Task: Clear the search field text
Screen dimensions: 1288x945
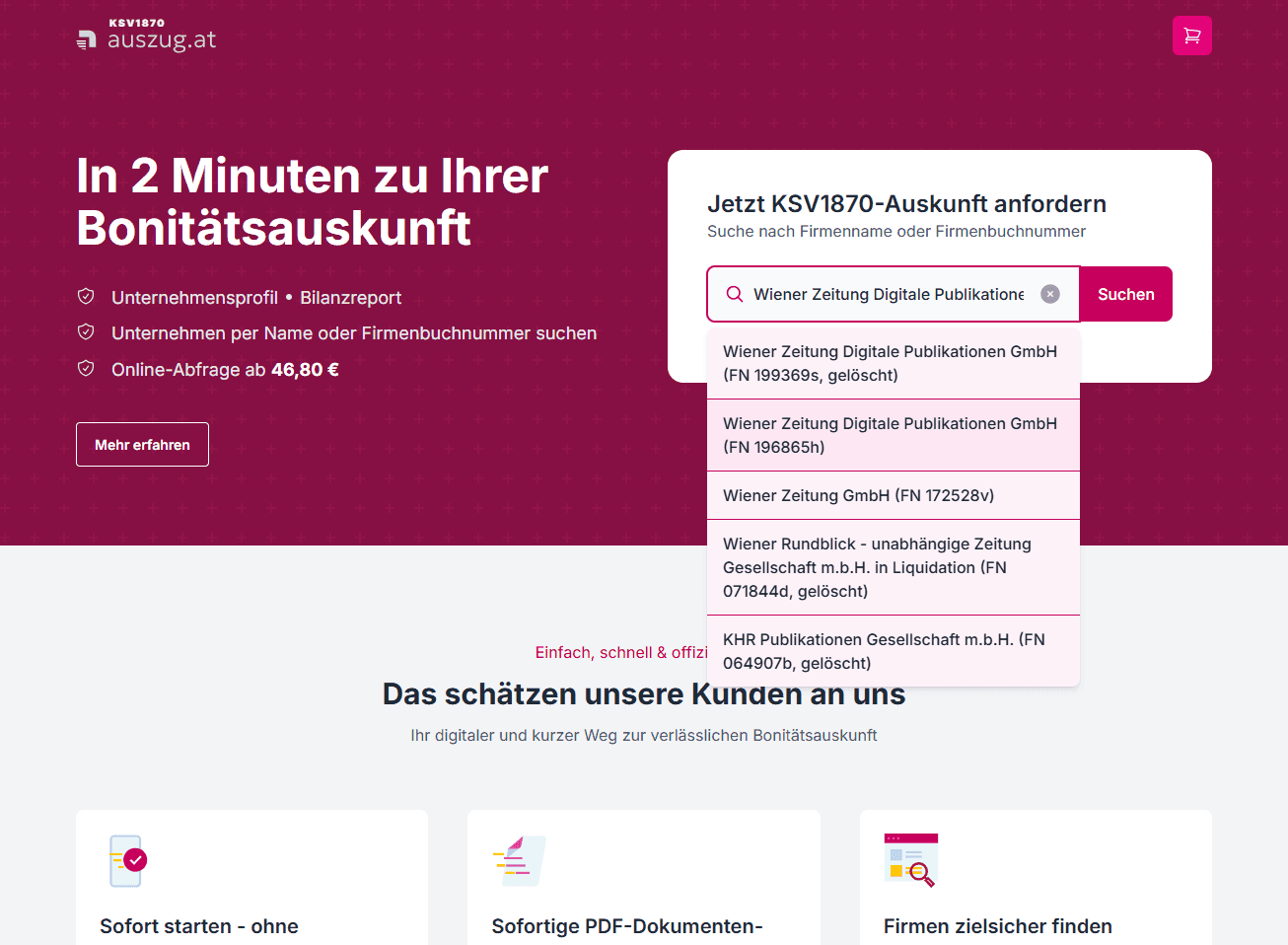Action: (1050, 294)
